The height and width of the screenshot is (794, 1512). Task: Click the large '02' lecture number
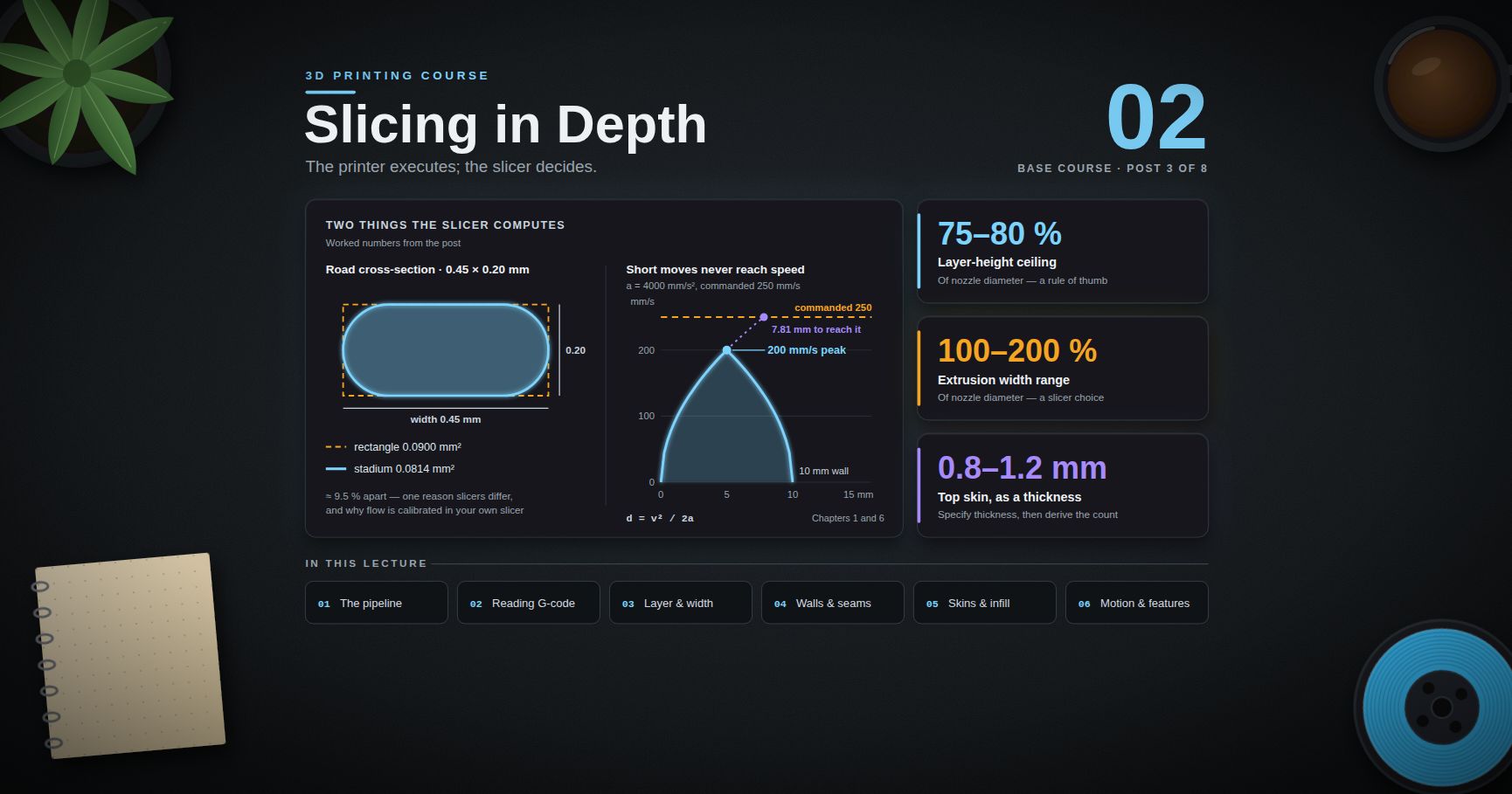(x=1156, y=118)
